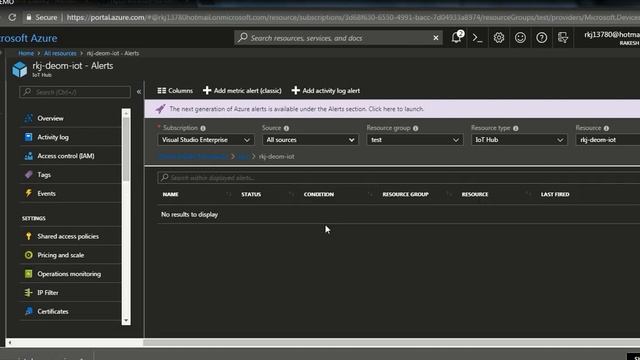
Task: Click the rocket icon in banner
Action: coord(160,109)
